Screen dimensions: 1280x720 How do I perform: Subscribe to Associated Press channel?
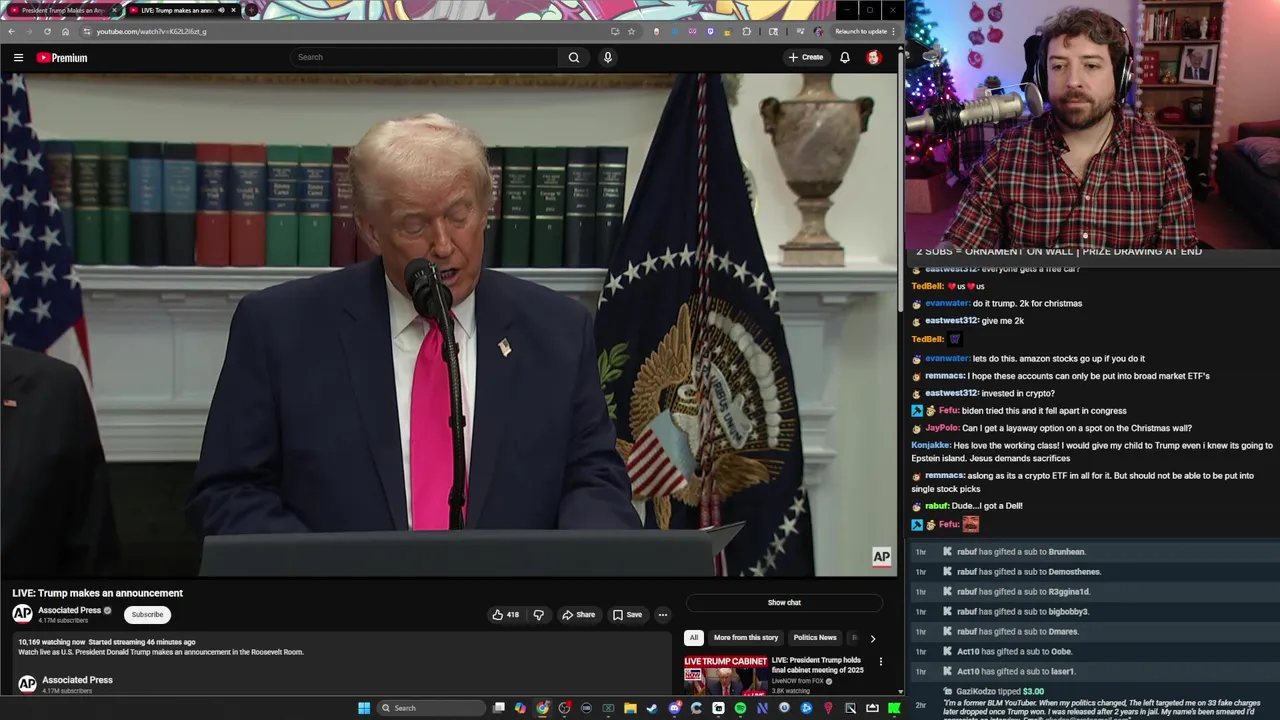[x=147, y=615]
